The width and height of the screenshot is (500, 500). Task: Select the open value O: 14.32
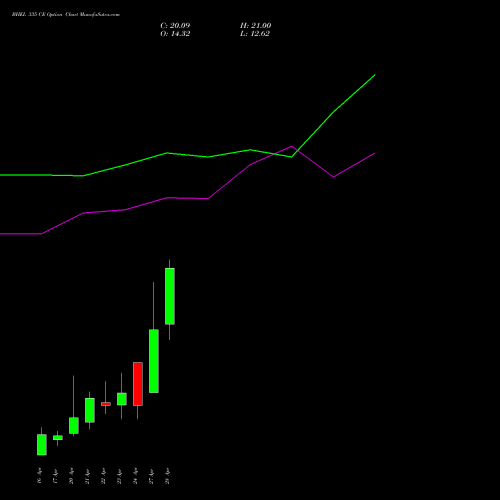(175, 34)
